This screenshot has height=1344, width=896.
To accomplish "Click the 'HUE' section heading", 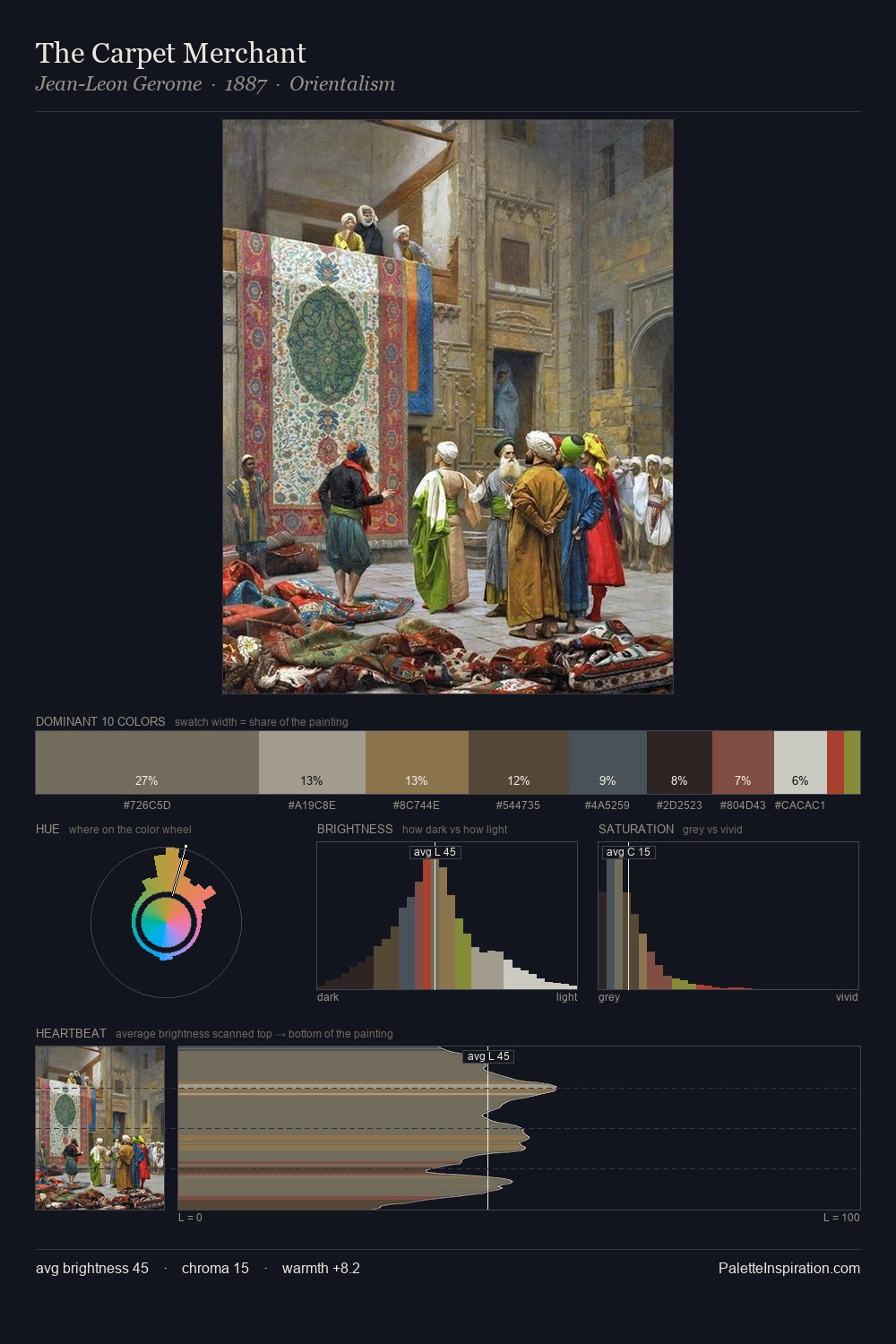I will 47,829.
